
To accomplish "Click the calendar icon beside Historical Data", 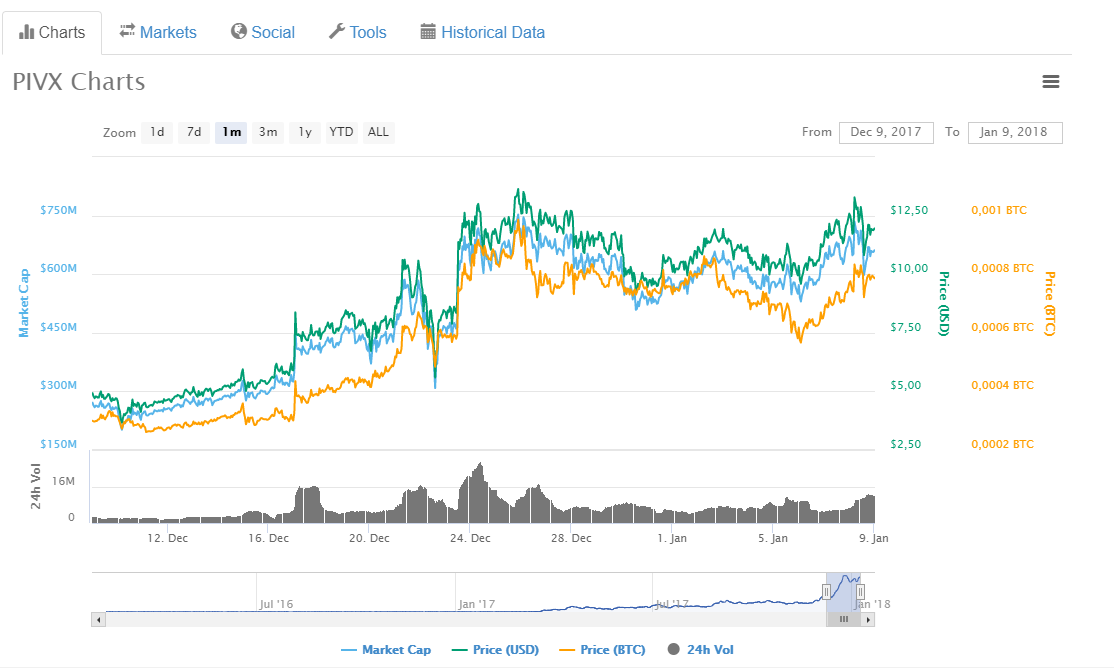I will [428, 31].
